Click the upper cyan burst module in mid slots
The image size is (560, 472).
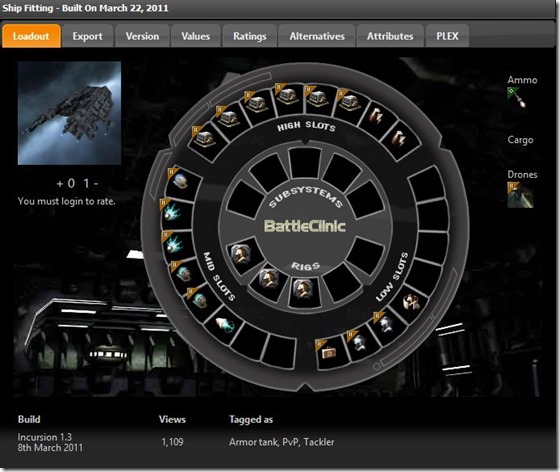click(x=172, y=212)
